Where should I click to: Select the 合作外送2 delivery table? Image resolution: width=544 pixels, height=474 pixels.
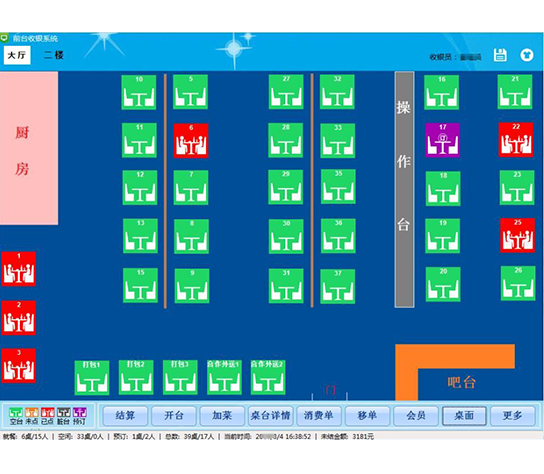(x=268, y=377)
